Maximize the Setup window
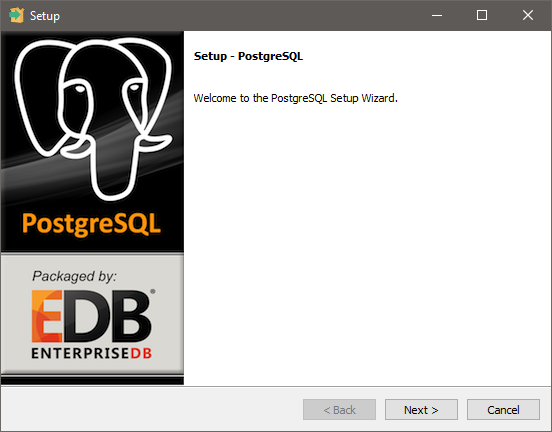Screen dimensions: 552x432 point(482,15)
